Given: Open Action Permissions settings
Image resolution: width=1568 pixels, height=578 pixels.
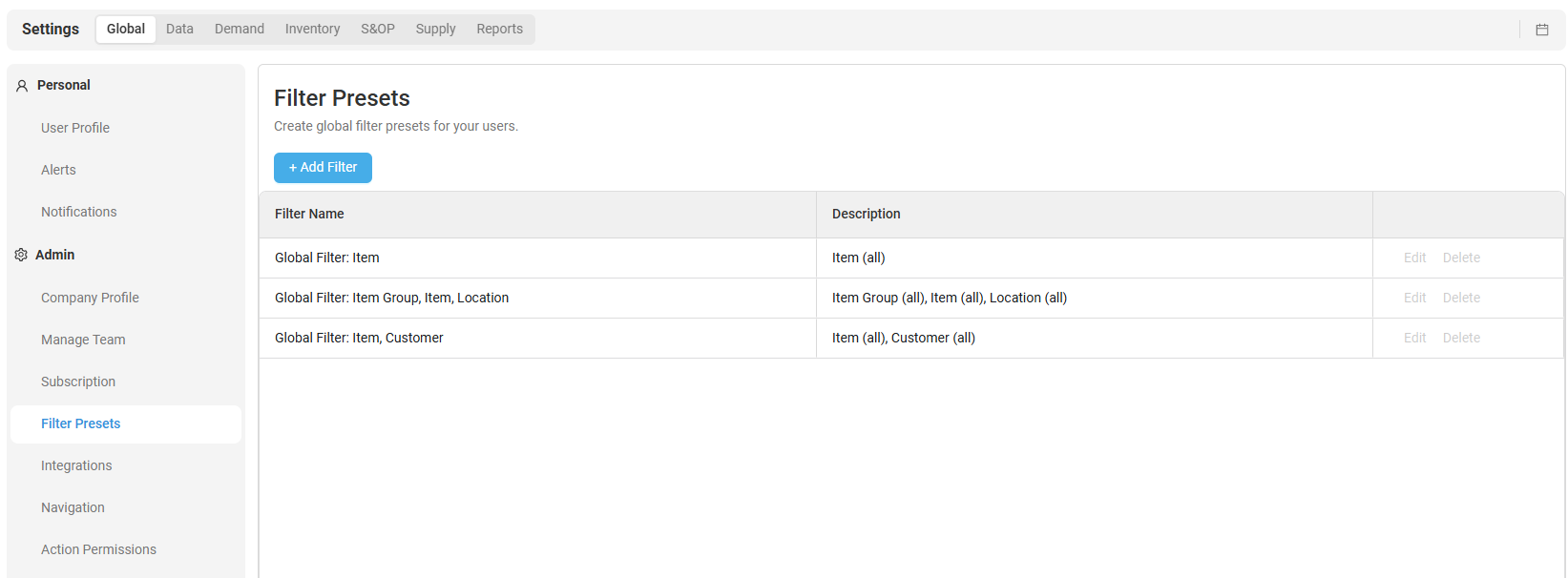Looking at the screenshot, I should pyautogui.click(x=98, y=549).
